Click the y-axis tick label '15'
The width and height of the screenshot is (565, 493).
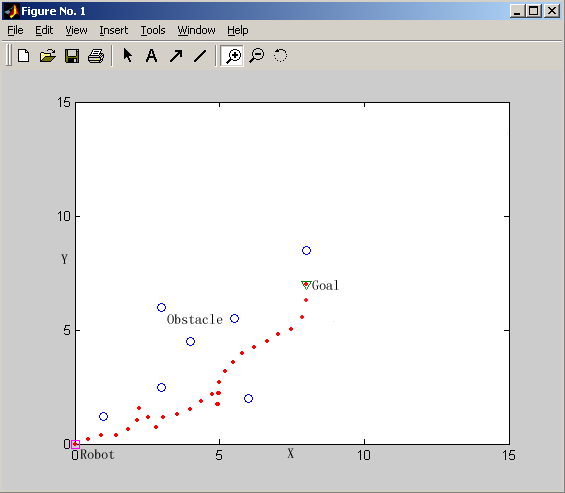click(x=64, y=103)
